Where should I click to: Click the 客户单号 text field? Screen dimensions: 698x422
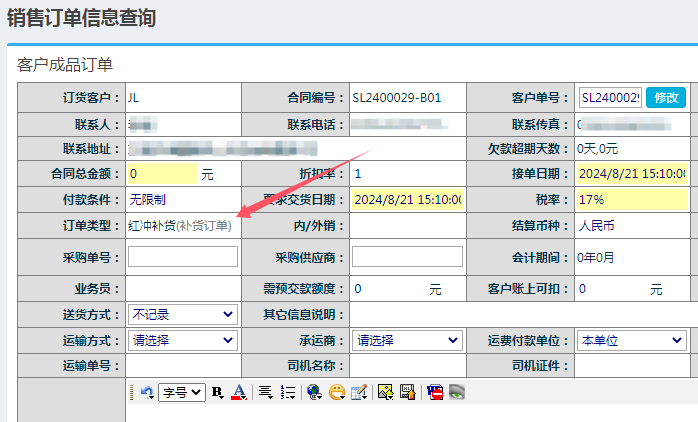pyautogui.click(x=610, y=98)
